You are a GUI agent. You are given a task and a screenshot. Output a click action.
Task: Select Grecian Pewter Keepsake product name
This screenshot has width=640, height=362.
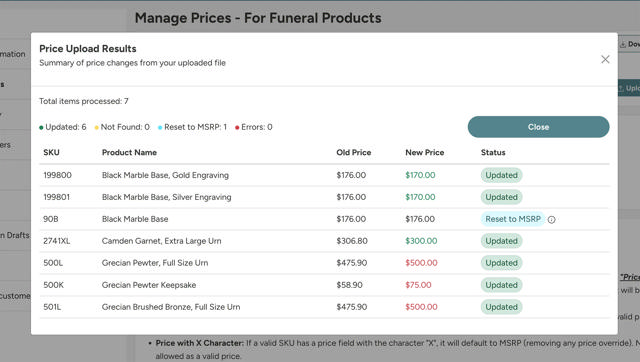149,285
